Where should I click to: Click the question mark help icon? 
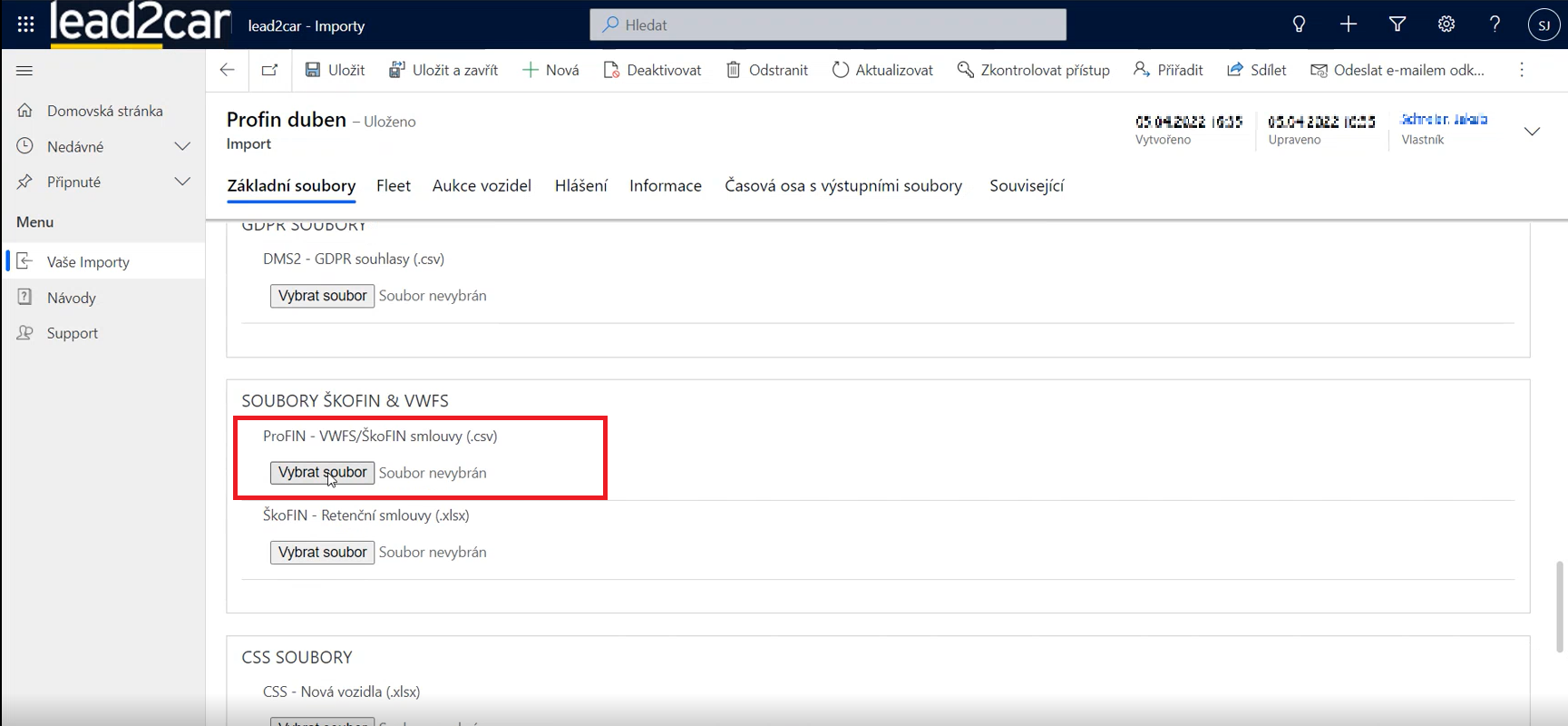click(x=1495, y=25)
